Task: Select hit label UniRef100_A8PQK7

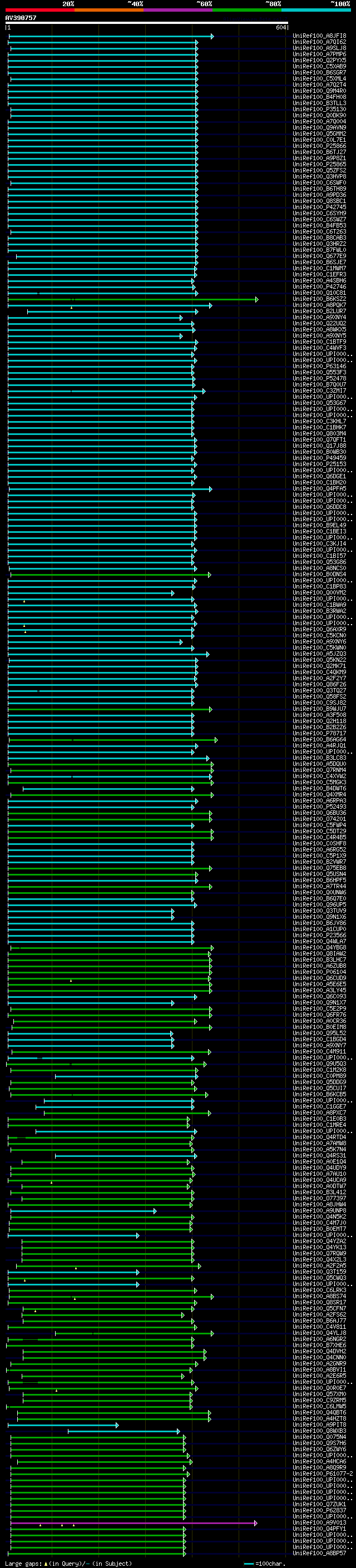Action: coord(319,305)
